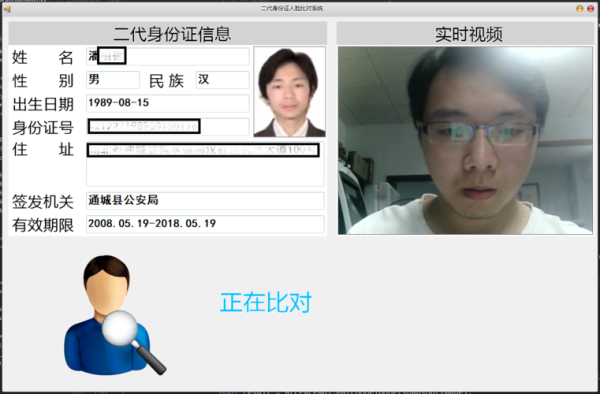Click the 民族 label
Screen dimensions: 600x394
(166, 81)
